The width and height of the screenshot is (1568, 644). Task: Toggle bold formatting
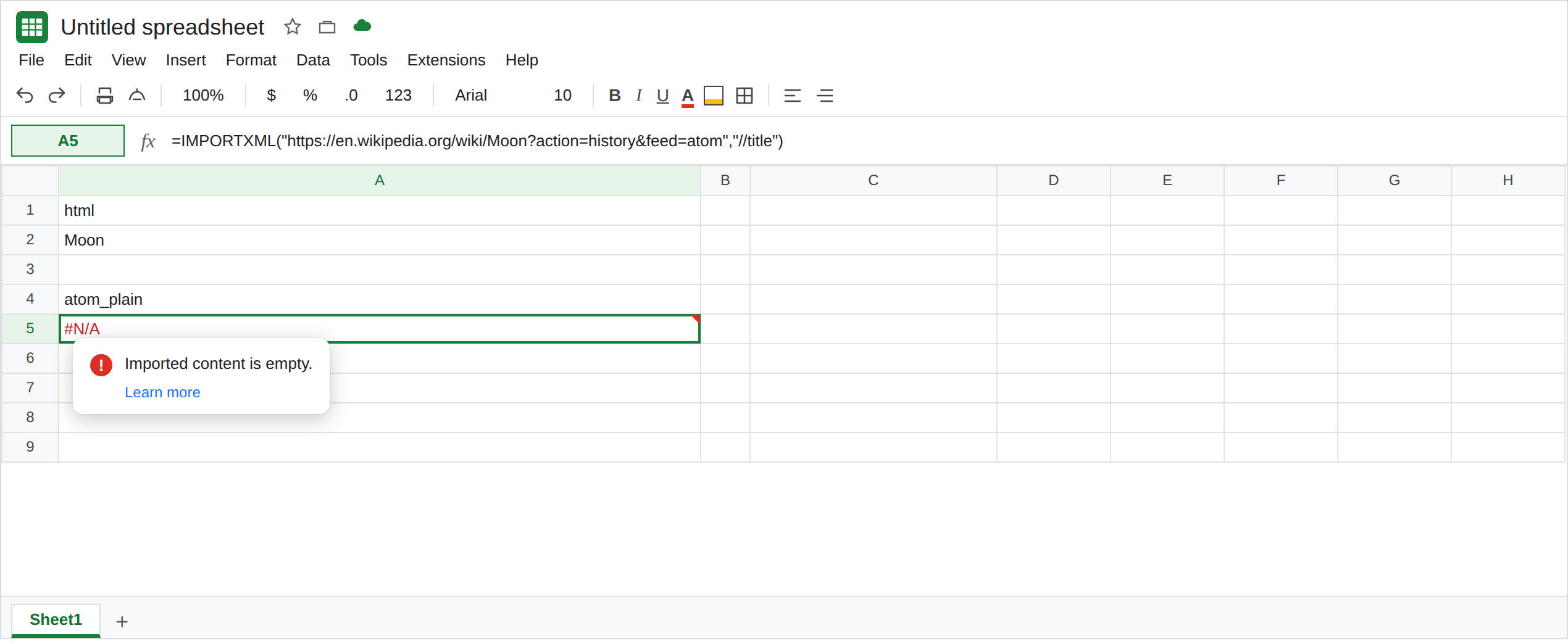(614, 95)
